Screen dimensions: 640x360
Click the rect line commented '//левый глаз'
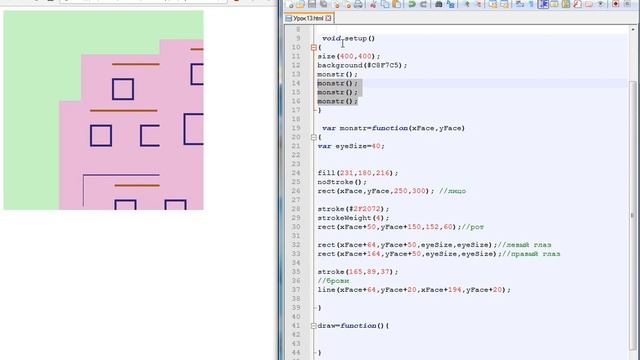pyautogui.click(x=434, y=245)
